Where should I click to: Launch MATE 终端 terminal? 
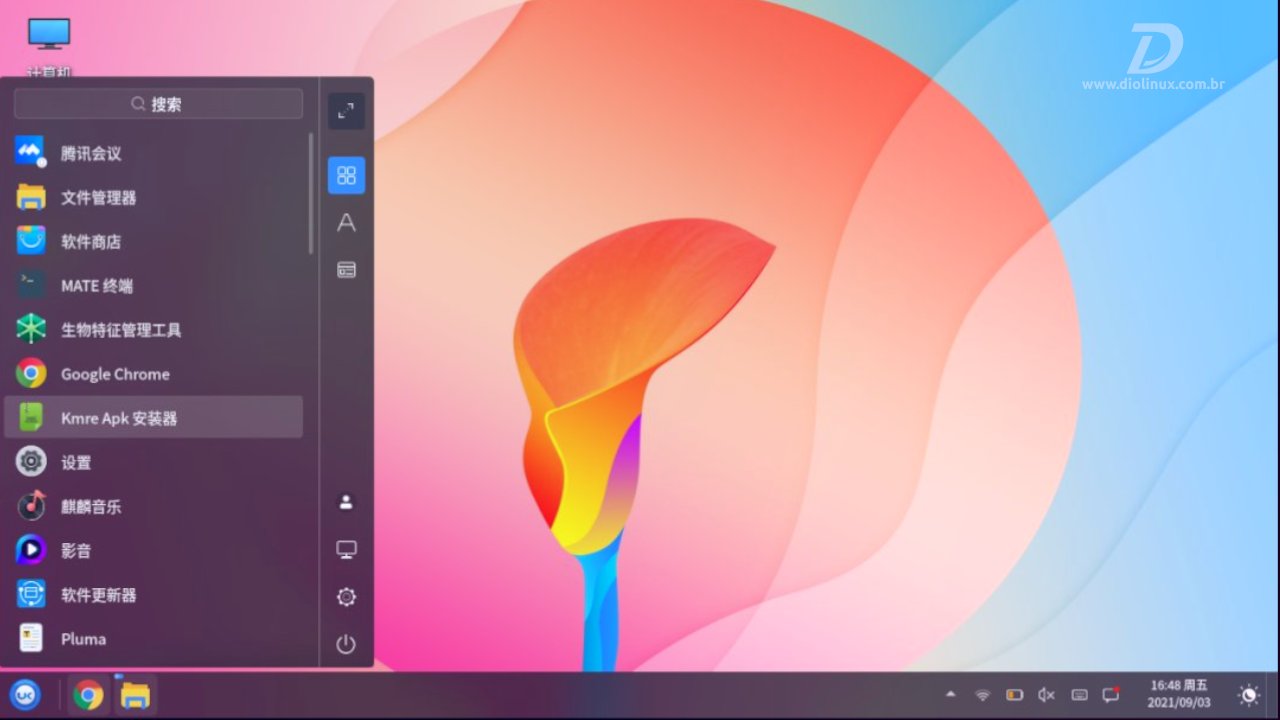(154, 285)
